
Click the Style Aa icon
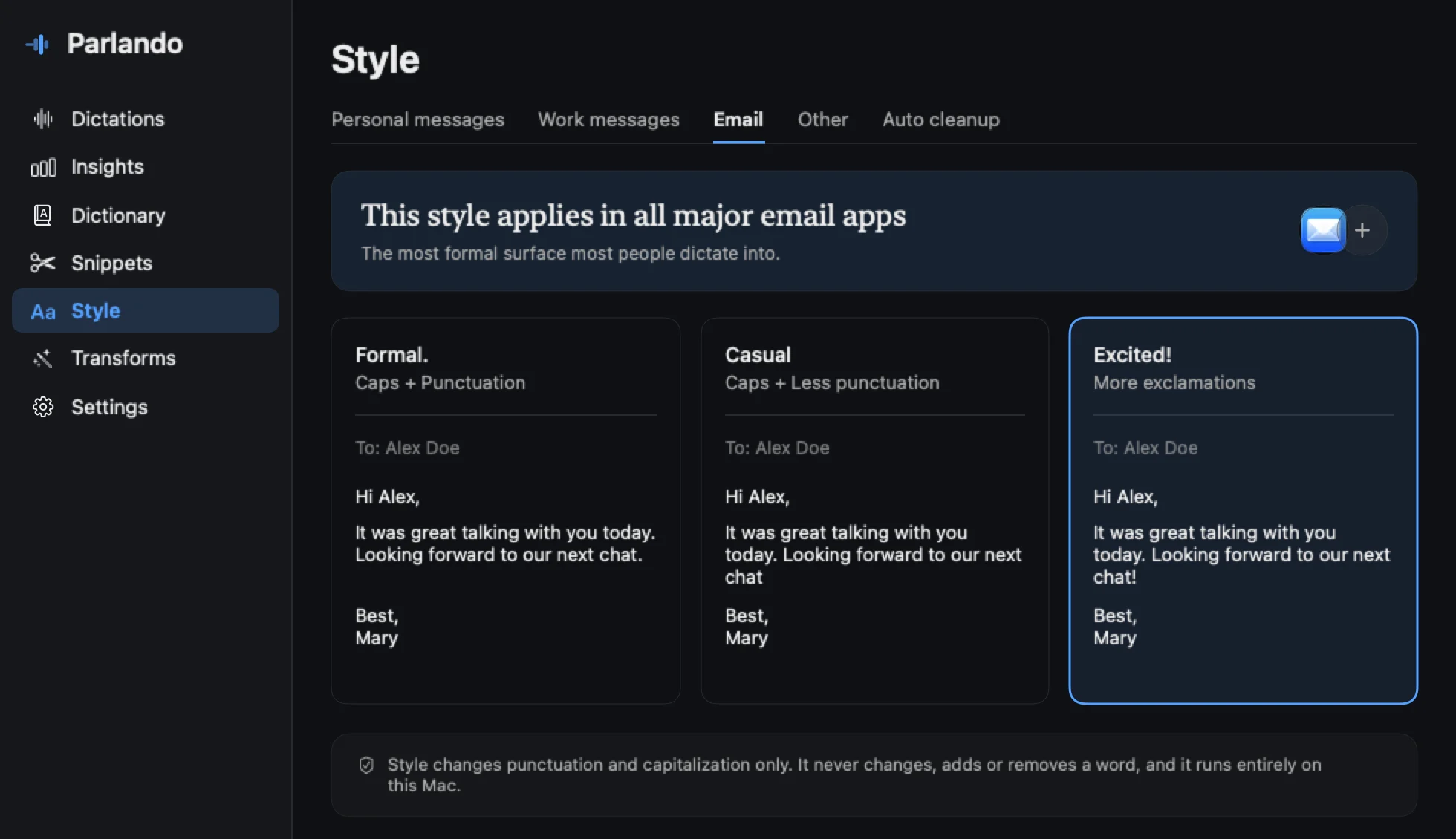43,312
